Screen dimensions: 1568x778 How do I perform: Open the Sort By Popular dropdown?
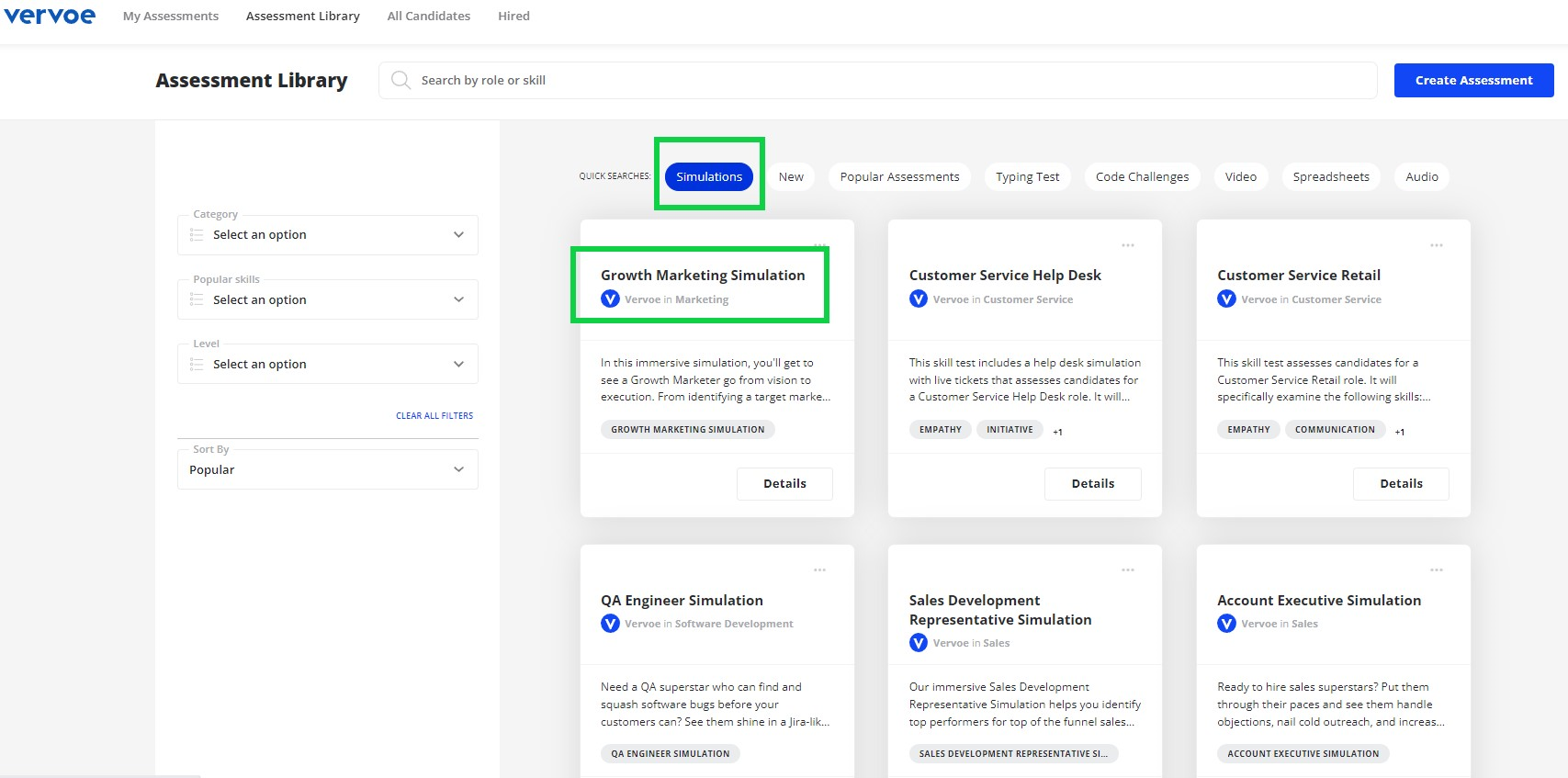pos(328,469)
